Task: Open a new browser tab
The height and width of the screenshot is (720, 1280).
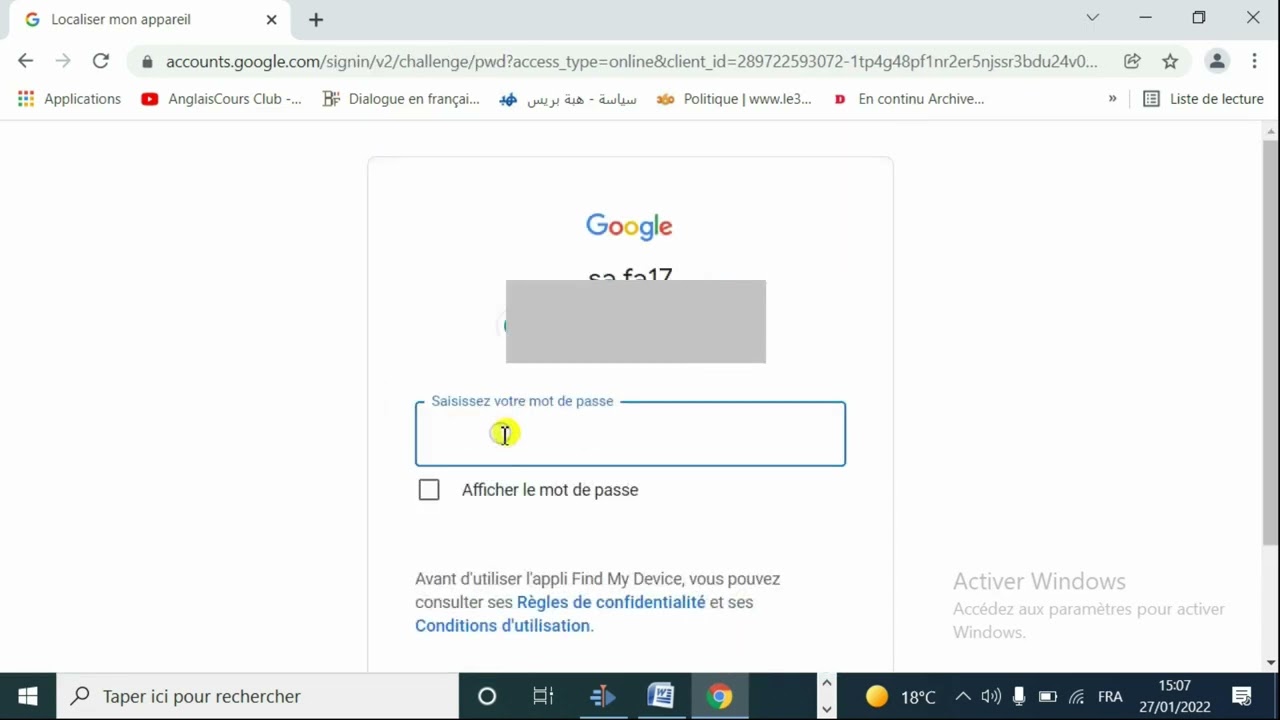Action: pyautogui.click(x=316, y=20)
